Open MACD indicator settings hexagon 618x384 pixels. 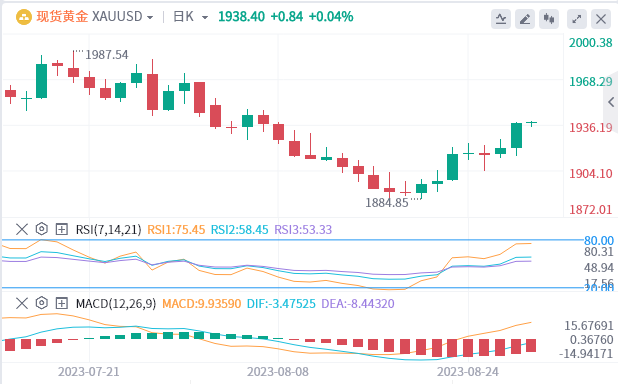coord(42,303)
